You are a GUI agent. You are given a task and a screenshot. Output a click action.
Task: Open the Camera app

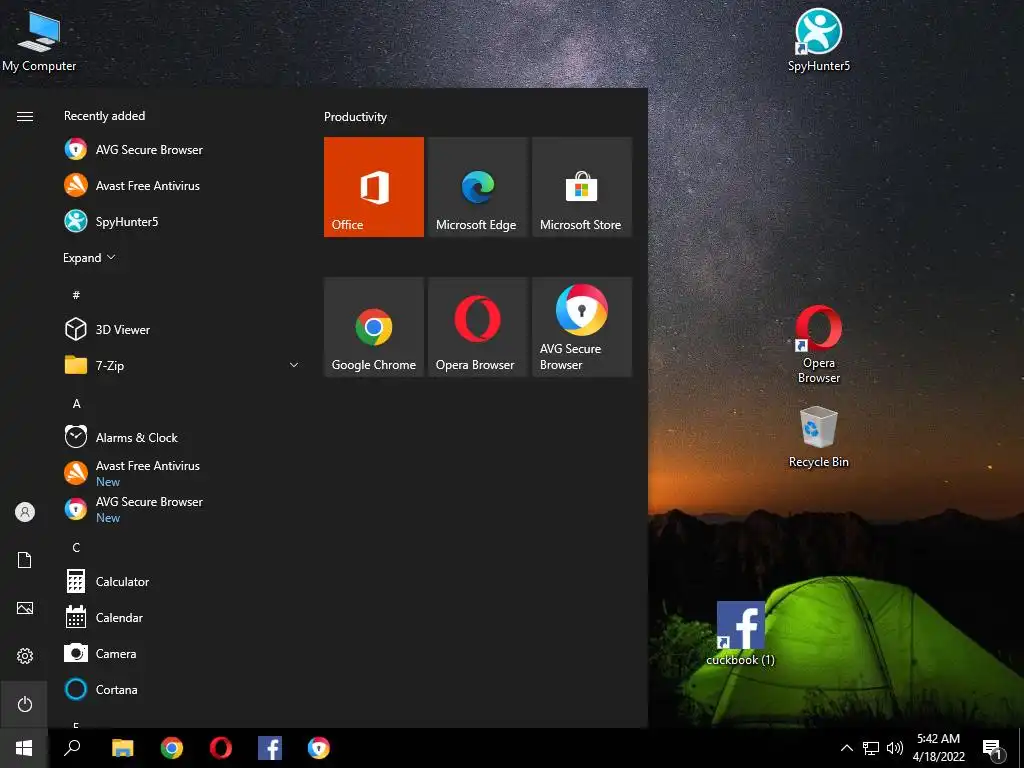183,653
